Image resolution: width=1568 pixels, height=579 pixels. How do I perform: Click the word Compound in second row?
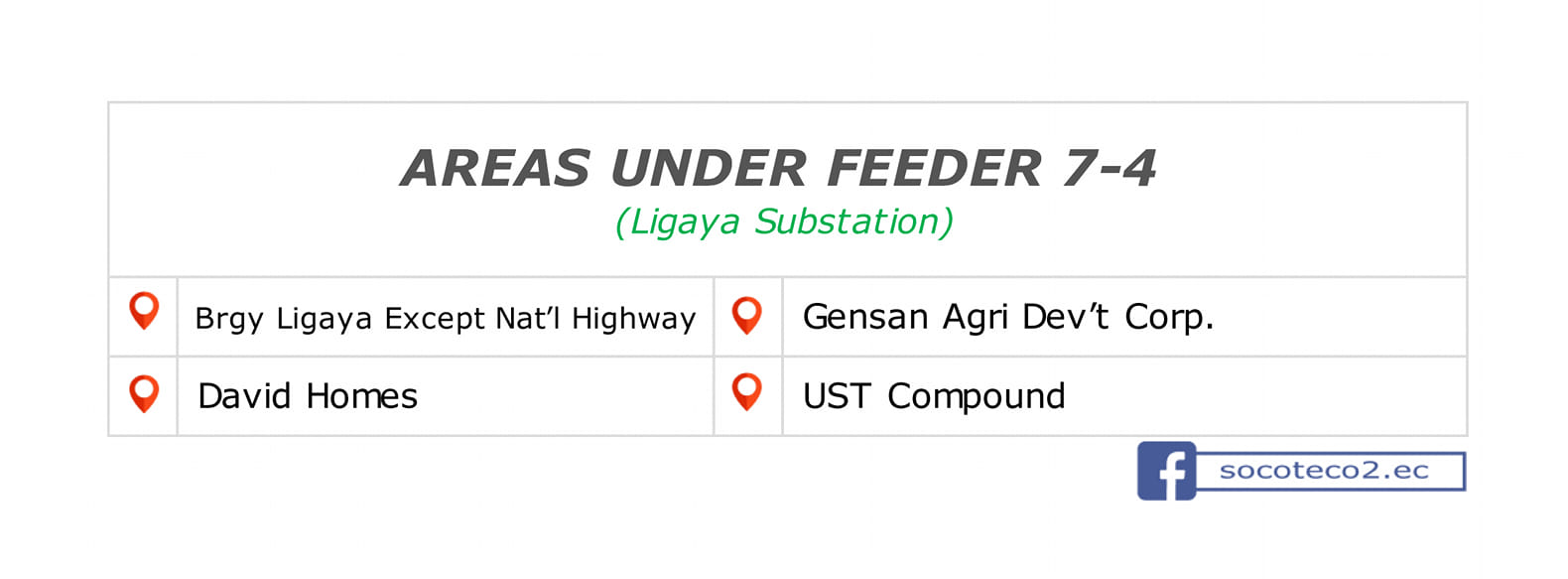pos(977,396)
